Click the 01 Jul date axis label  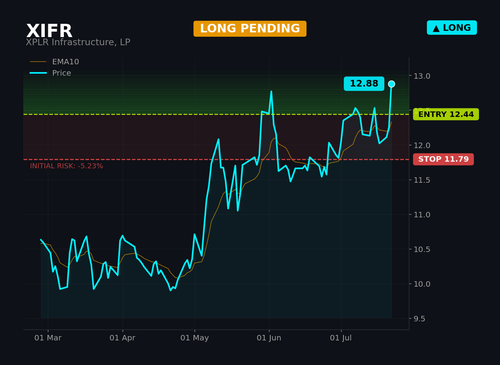point(341,338)
